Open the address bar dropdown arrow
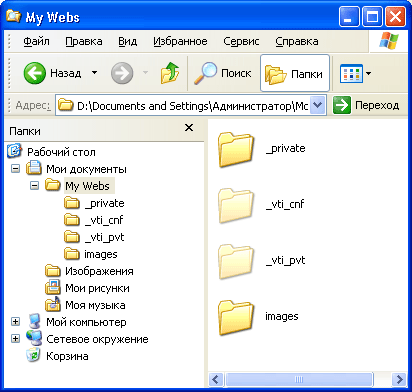Image resolution: width=412 pixels, height=392 pixels. (318, 105)
